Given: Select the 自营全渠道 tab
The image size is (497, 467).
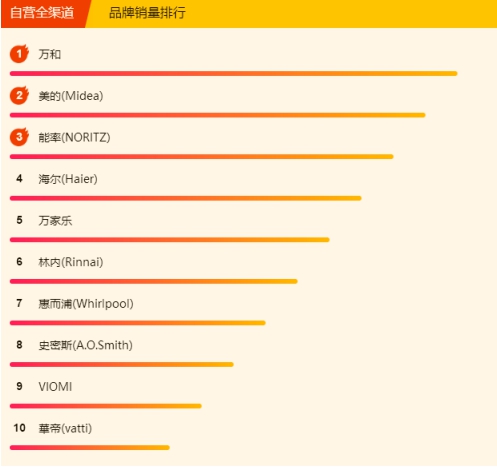Looking at the screenshot, I should [42, 13].
